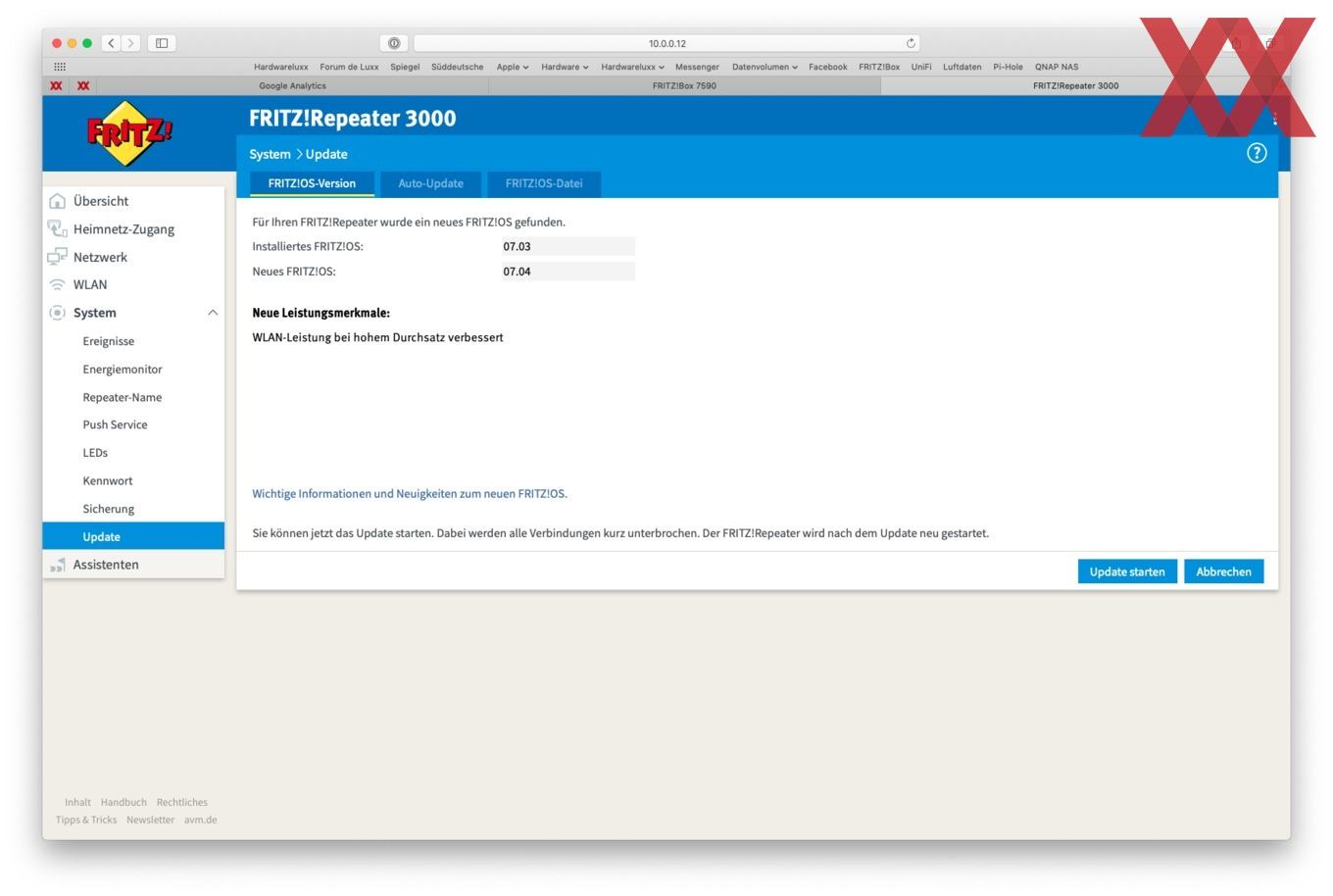Select the first pinned XX tab
Screen dimensions: 1333x896
click(56, 85)
